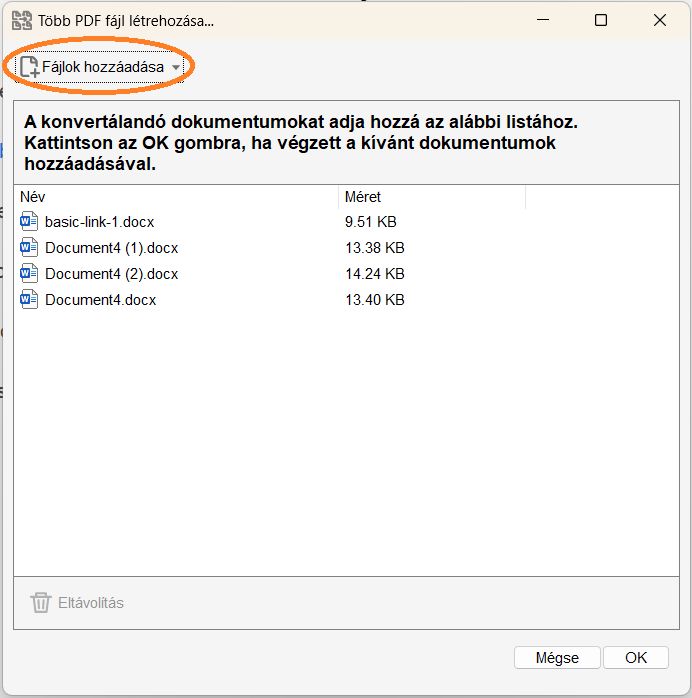Click the Word icon for Document4.docx

pyautogui.click(x=29, y=300)
